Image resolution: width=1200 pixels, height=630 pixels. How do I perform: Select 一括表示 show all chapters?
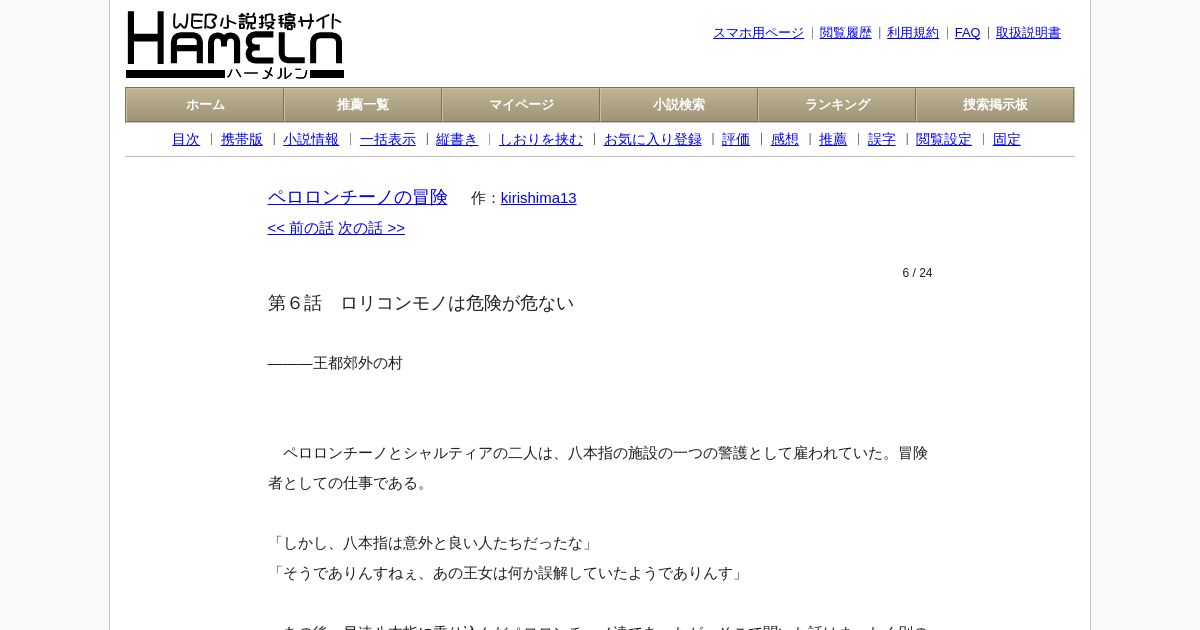388,140
